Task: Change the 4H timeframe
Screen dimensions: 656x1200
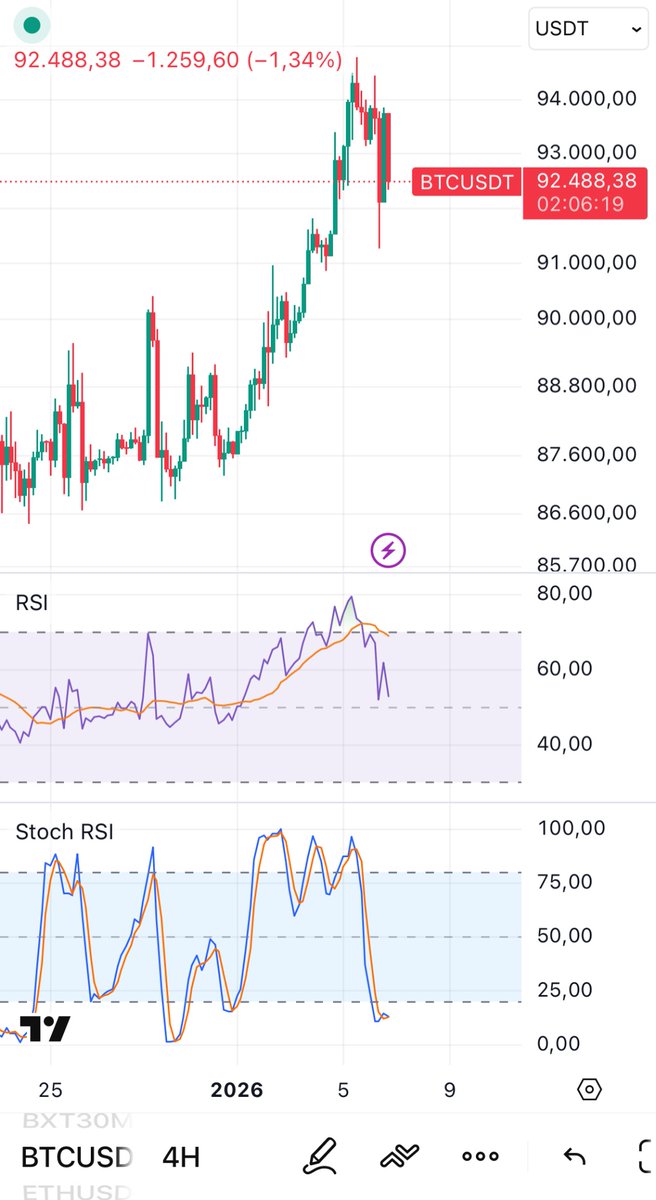Action: pyautogui.click(x=181, y=1157)
